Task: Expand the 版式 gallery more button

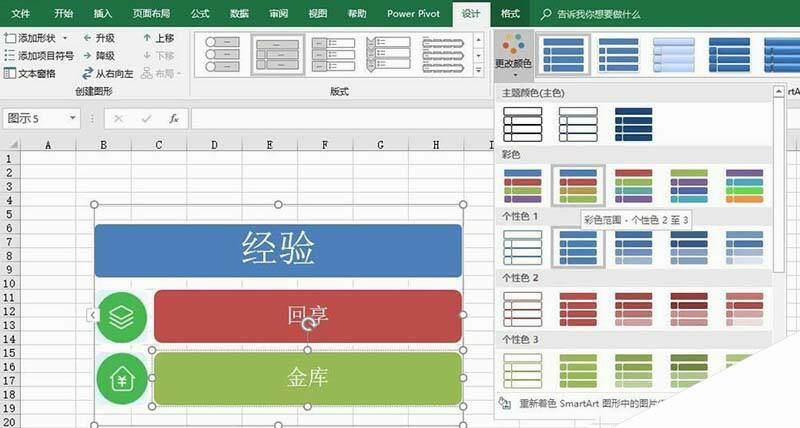Action: coord(479,71)
